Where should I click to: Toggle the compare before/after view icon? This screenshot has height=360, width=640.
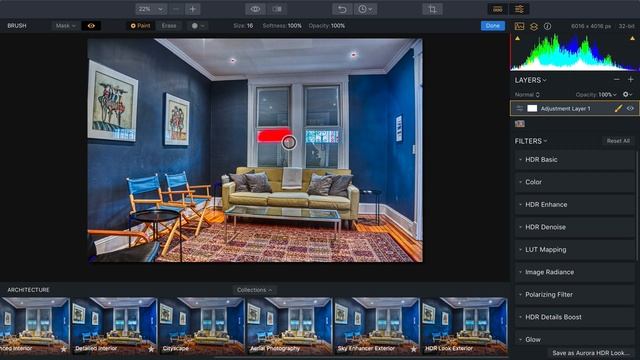pyautogui.click(x=277, y=9)
